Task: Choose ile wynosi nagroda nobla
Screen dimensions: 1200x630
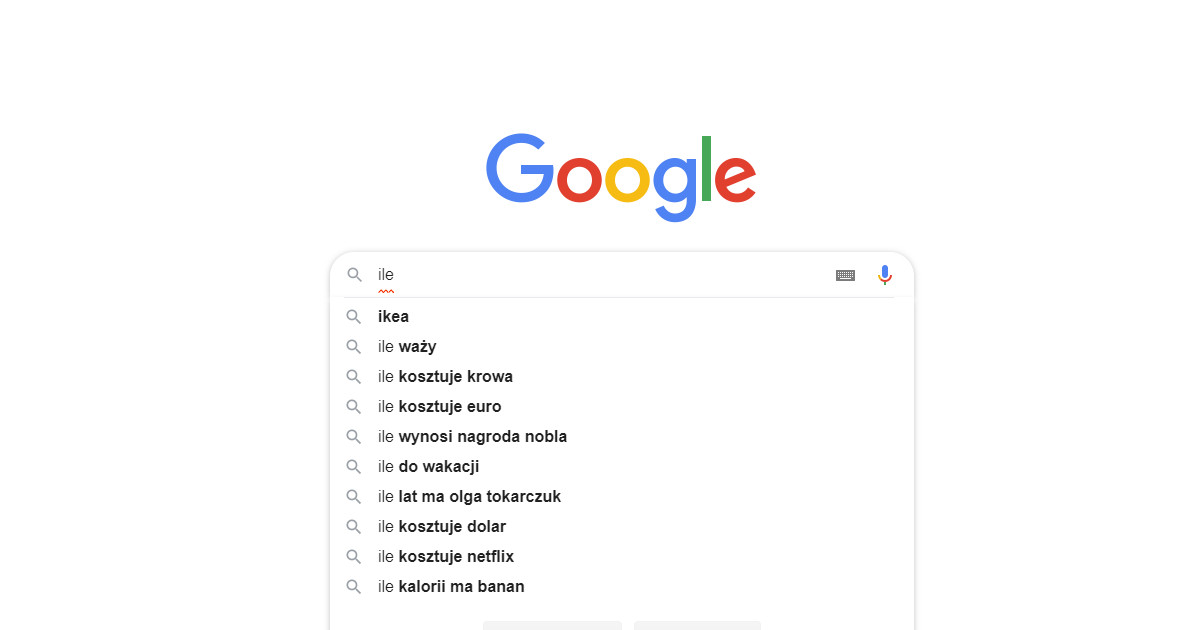Action: (472, 437)
